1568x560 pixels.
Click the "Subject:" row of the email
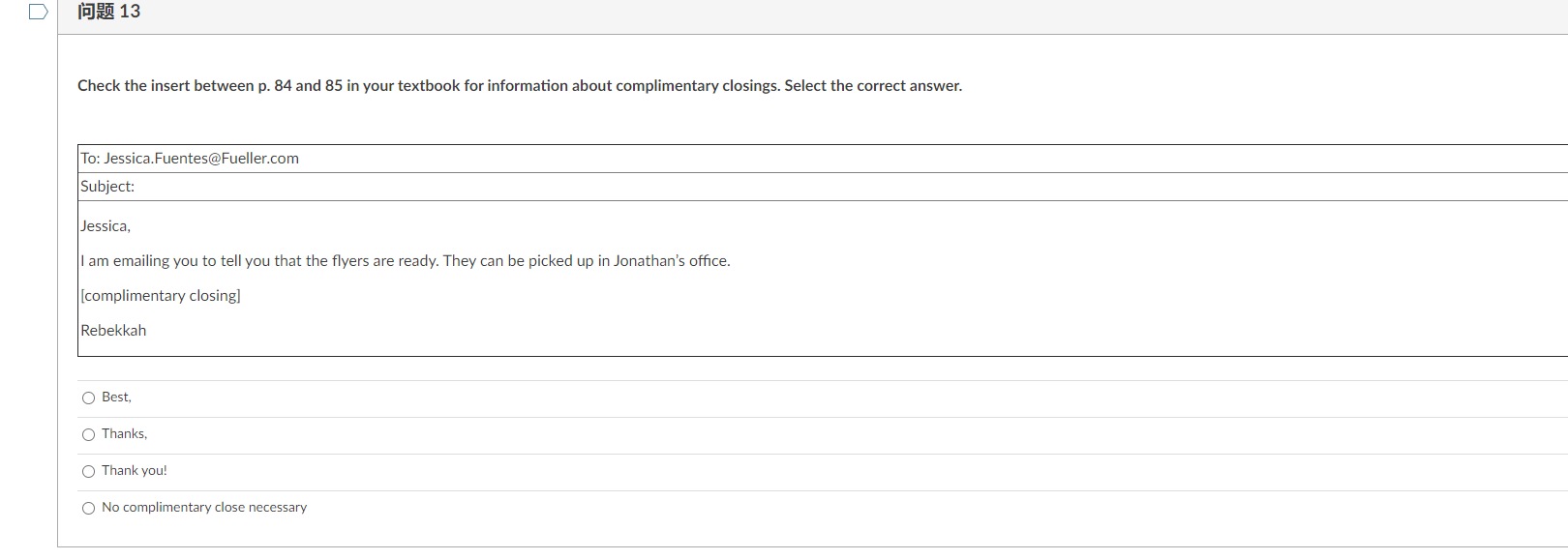click(x=823, y=187)
